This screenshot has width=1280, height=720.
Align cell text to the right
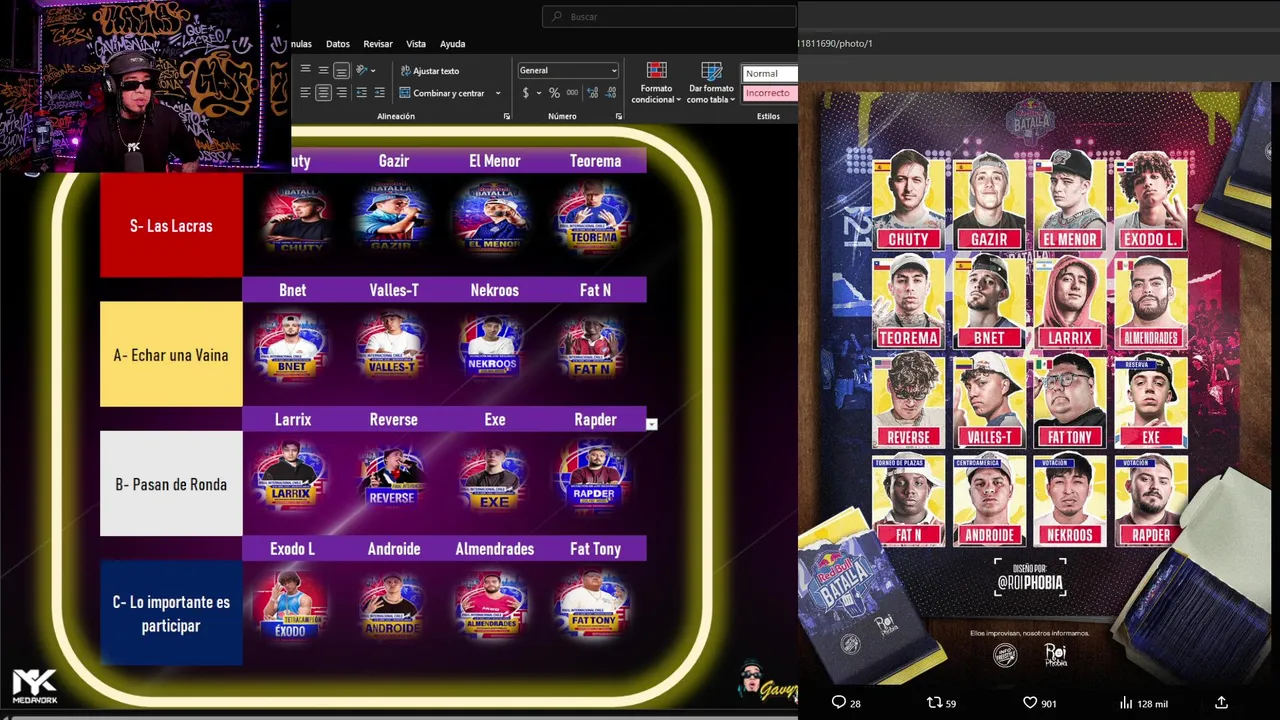341,92
